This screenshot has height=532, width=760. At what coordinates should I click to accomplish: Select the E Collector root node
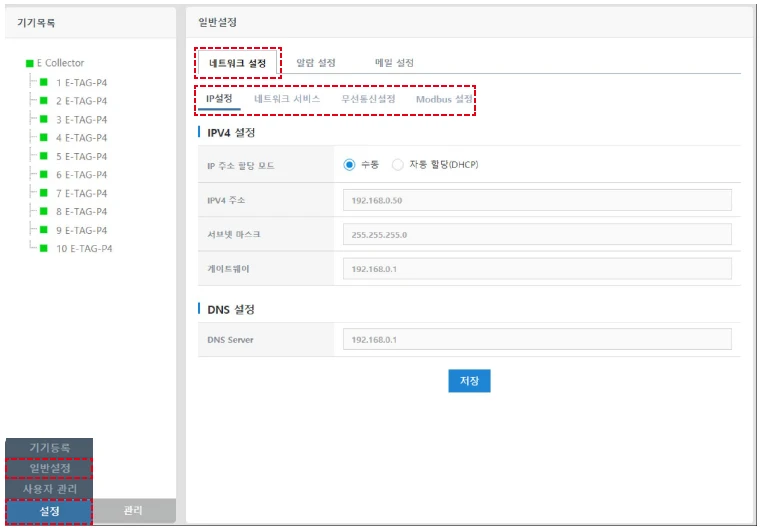[x=60, y=63]
